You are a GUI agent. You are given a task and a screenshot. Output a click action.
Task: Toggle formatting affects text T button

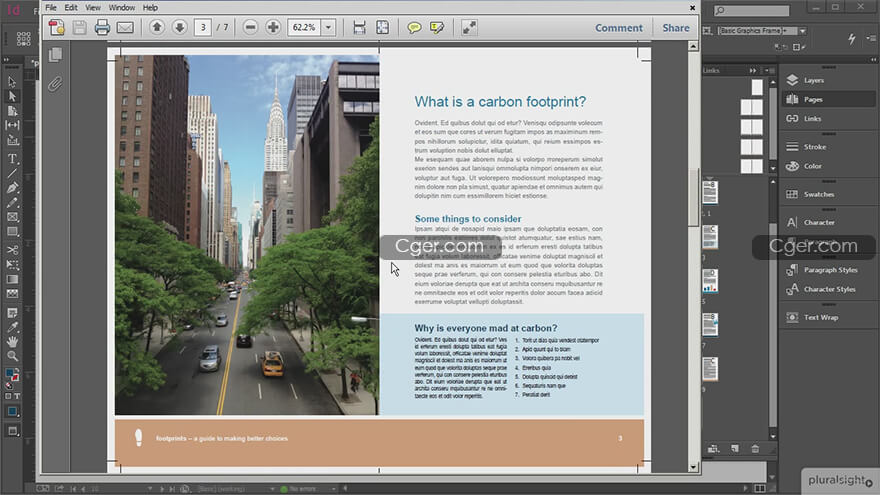click(17, 396)
